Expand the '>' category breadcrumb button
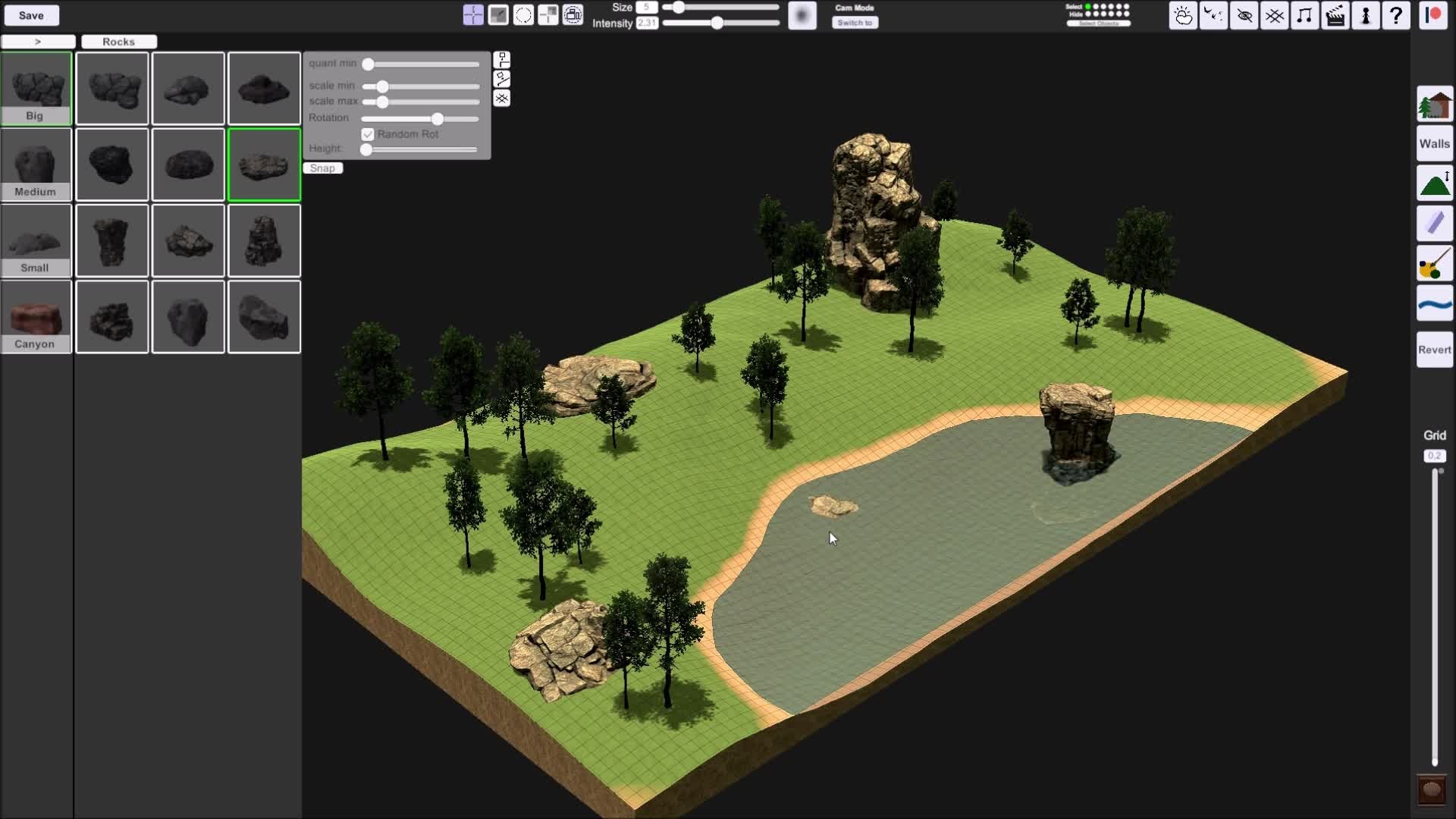This screenshot has width=1456, height=819. tap(38, 42)
